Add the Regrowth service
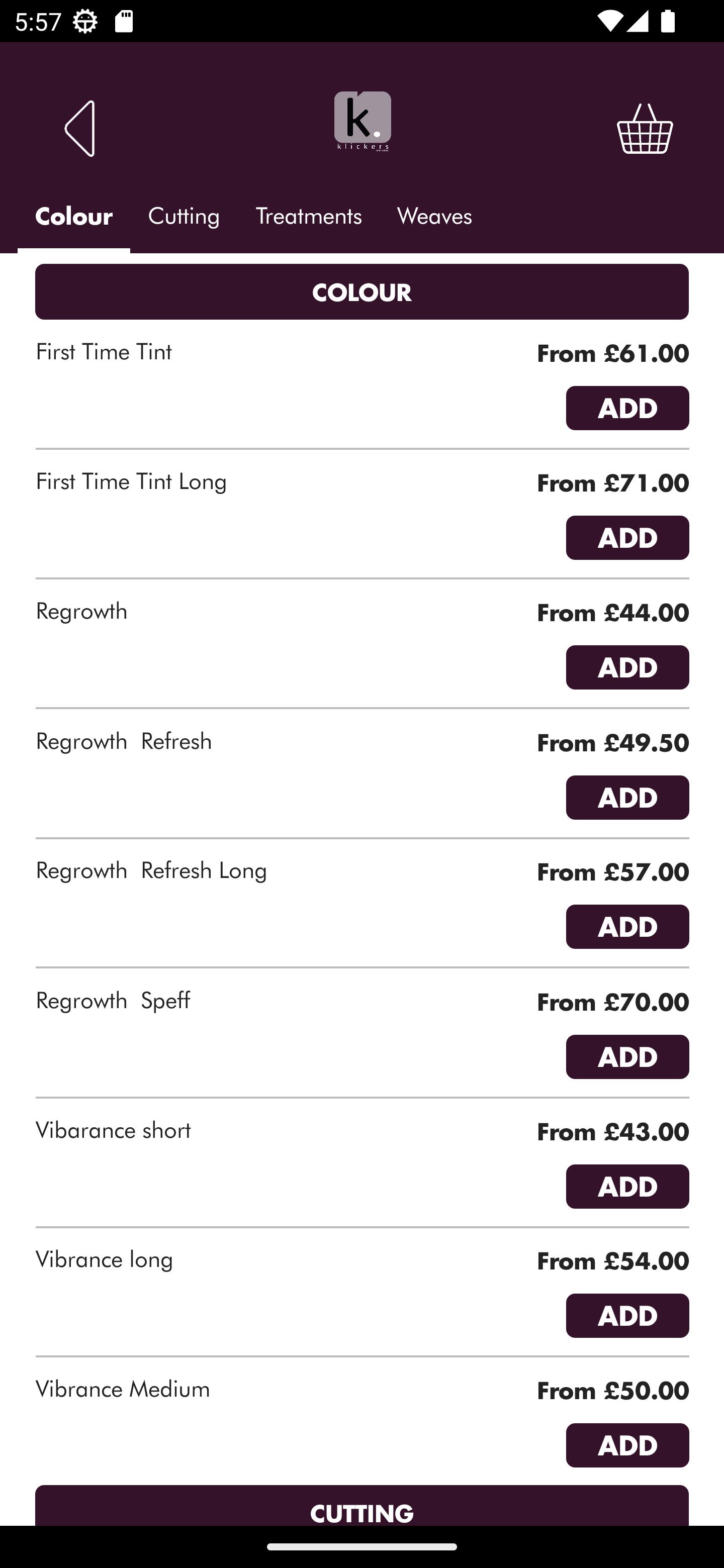The width and height of the screenshot is (724, 1568). (x=627, y=667)
